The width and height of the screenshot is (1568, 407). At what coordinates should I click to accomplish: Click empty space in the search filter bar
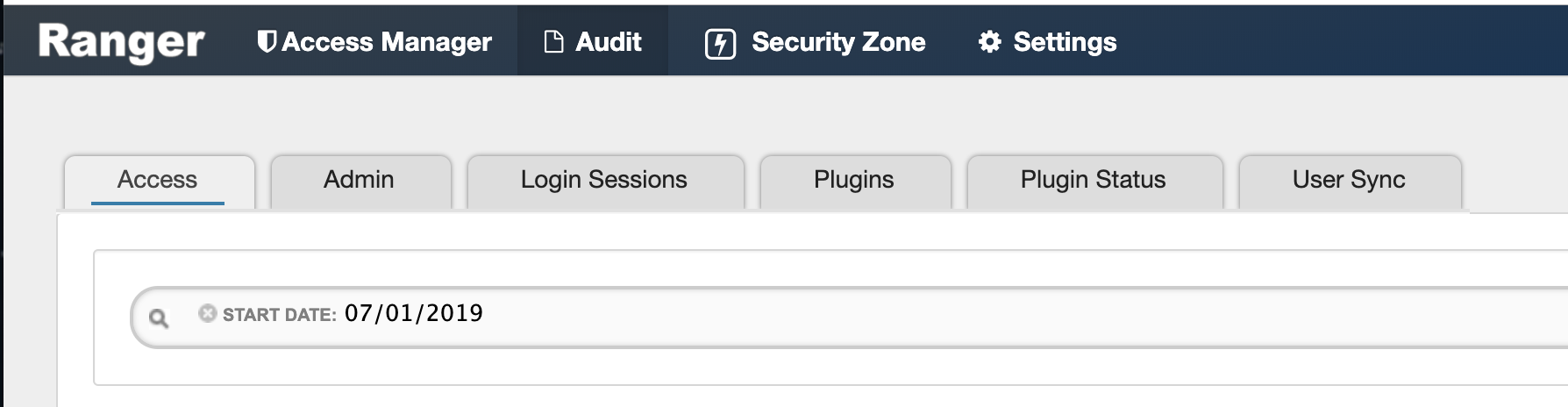[x=965, y=317]
